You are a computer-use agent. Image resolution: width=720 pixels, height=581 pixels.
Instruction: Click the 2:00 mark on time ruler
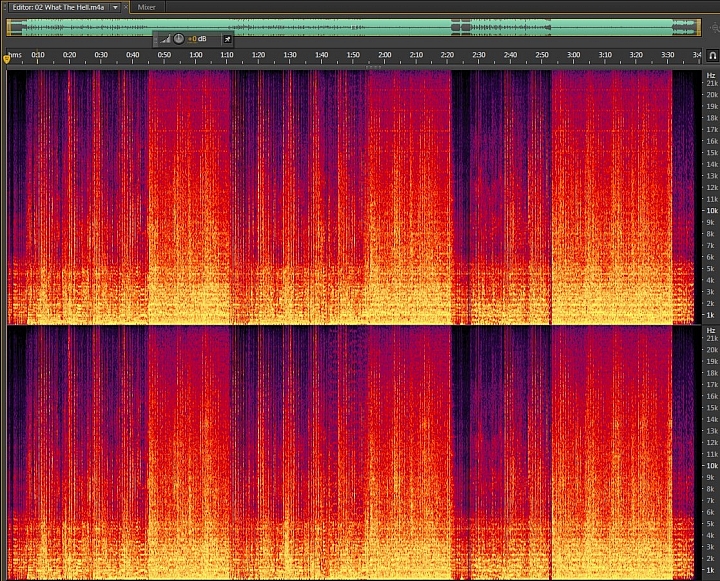[384, 55]
